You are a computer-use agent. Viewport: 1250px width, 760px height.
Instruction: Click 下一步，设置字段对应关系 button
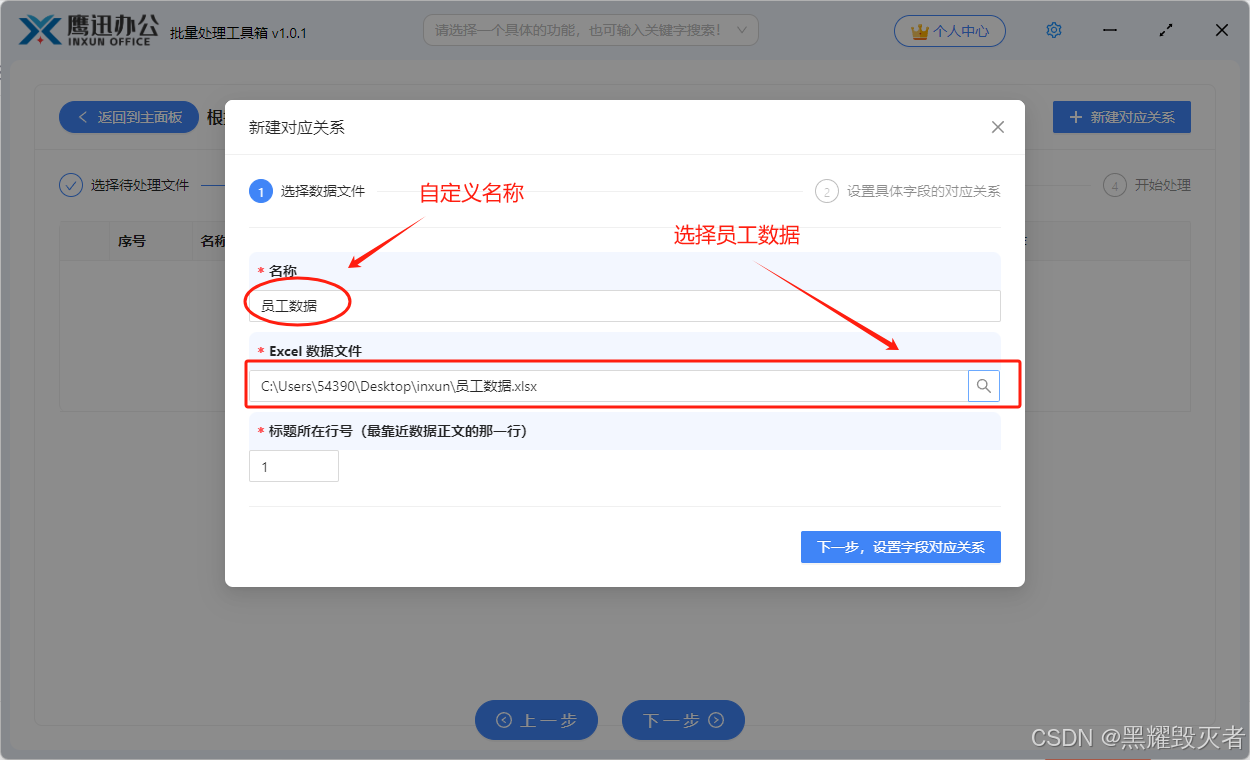pyautogui.click(x=901, y=547)
